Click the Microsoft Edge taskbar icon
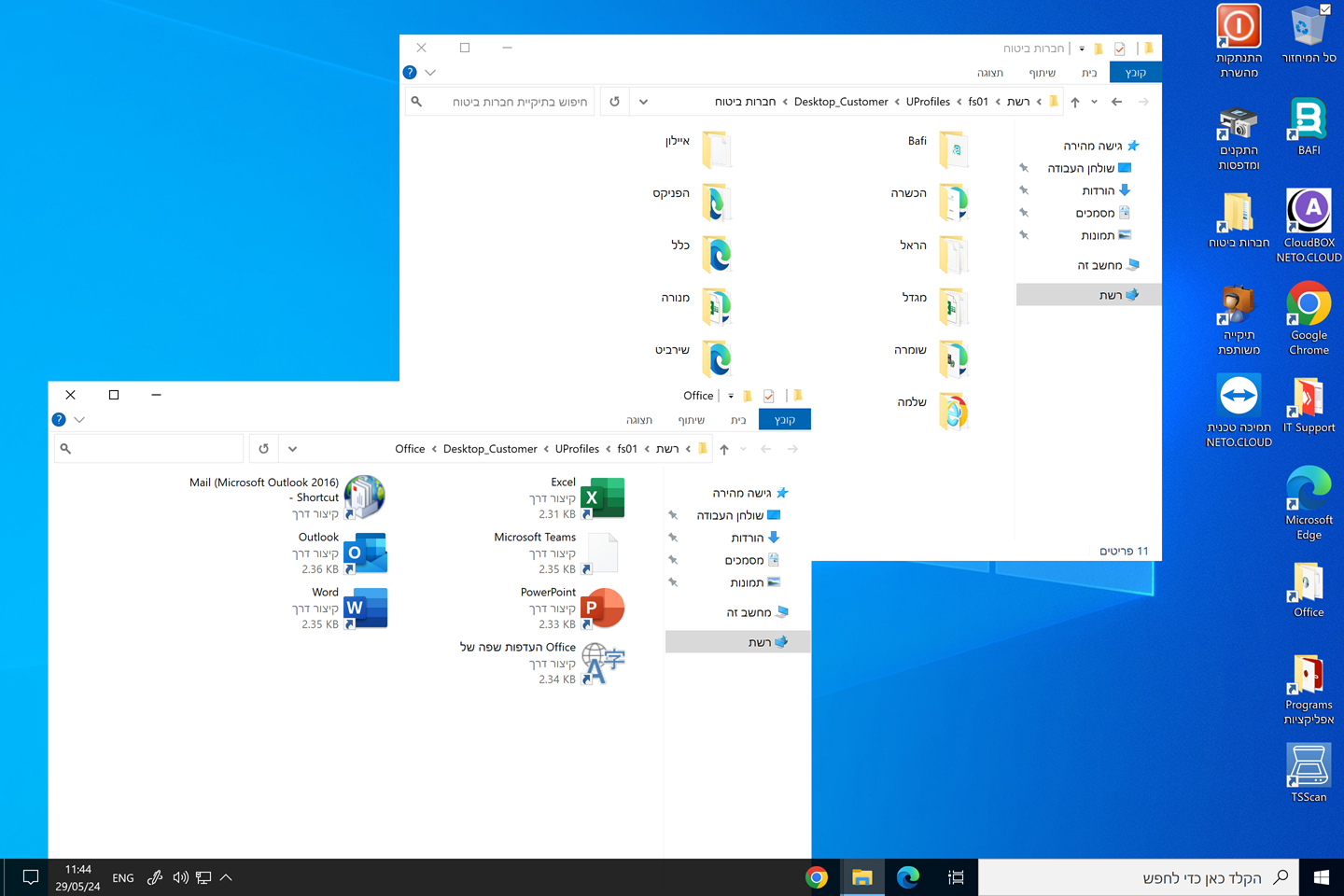The width and height of the screenshot is (1344, 896). click(x=907, y=877)
